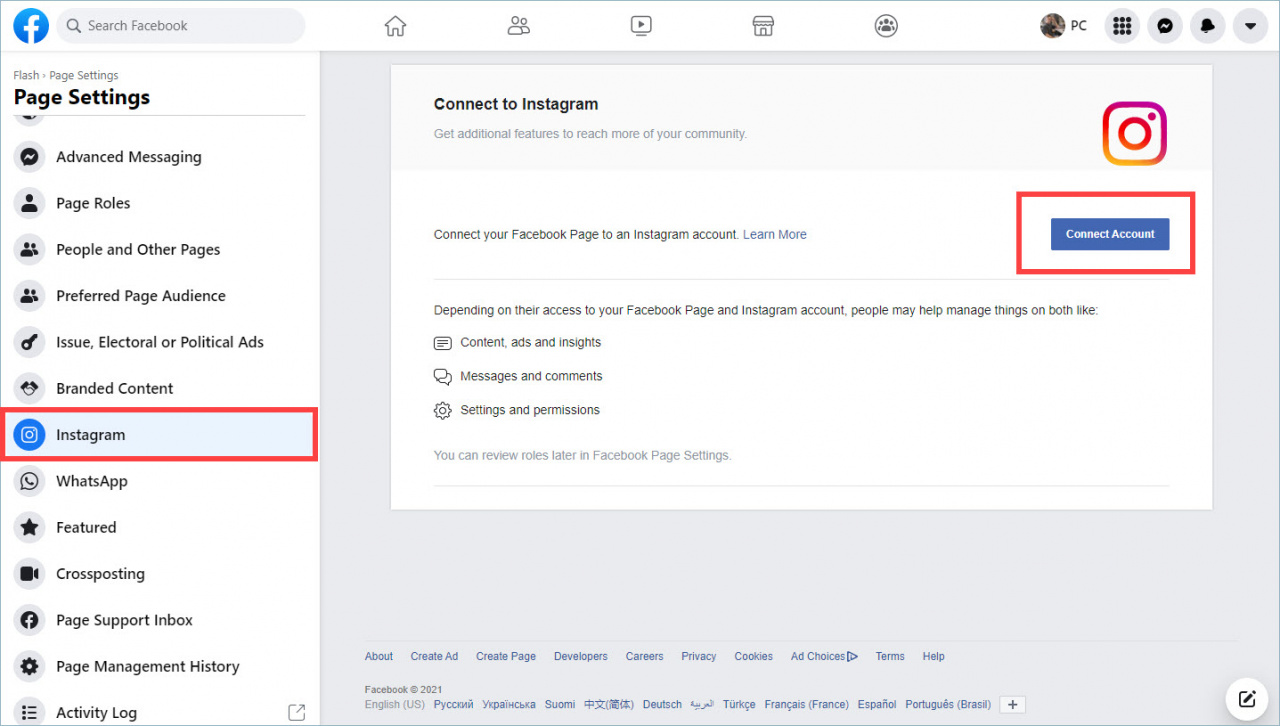Click the Search Facebook field
This screenshot has width=1280, height=726.
[x=181, y=26]
